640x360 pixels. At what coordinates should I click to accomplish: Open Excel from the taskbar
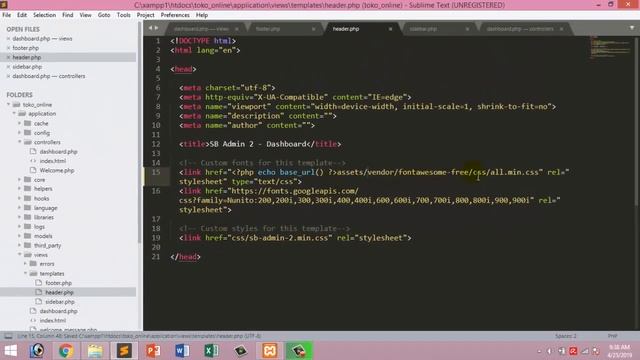pos(211,351)
